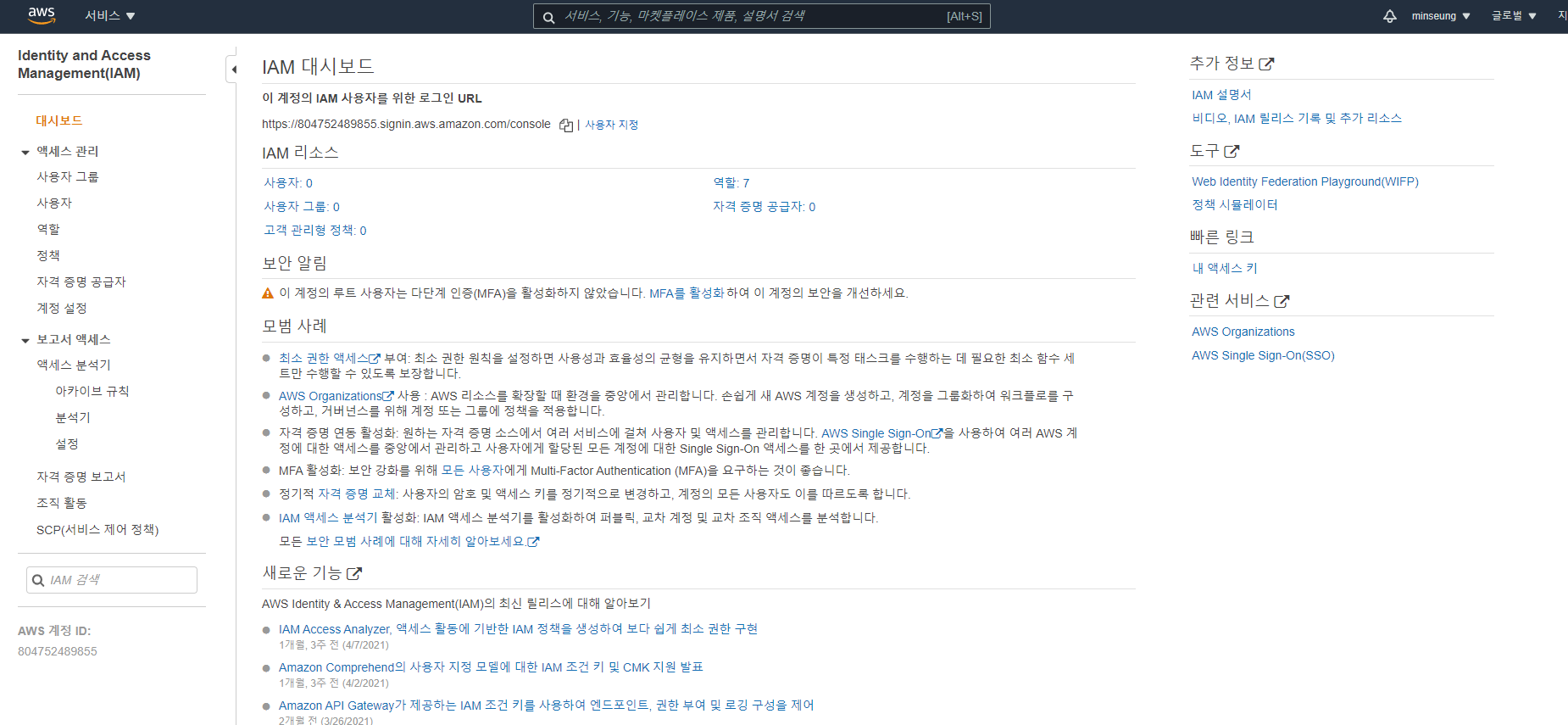Open 조직 활동 in sidebar

pos(62,503)
